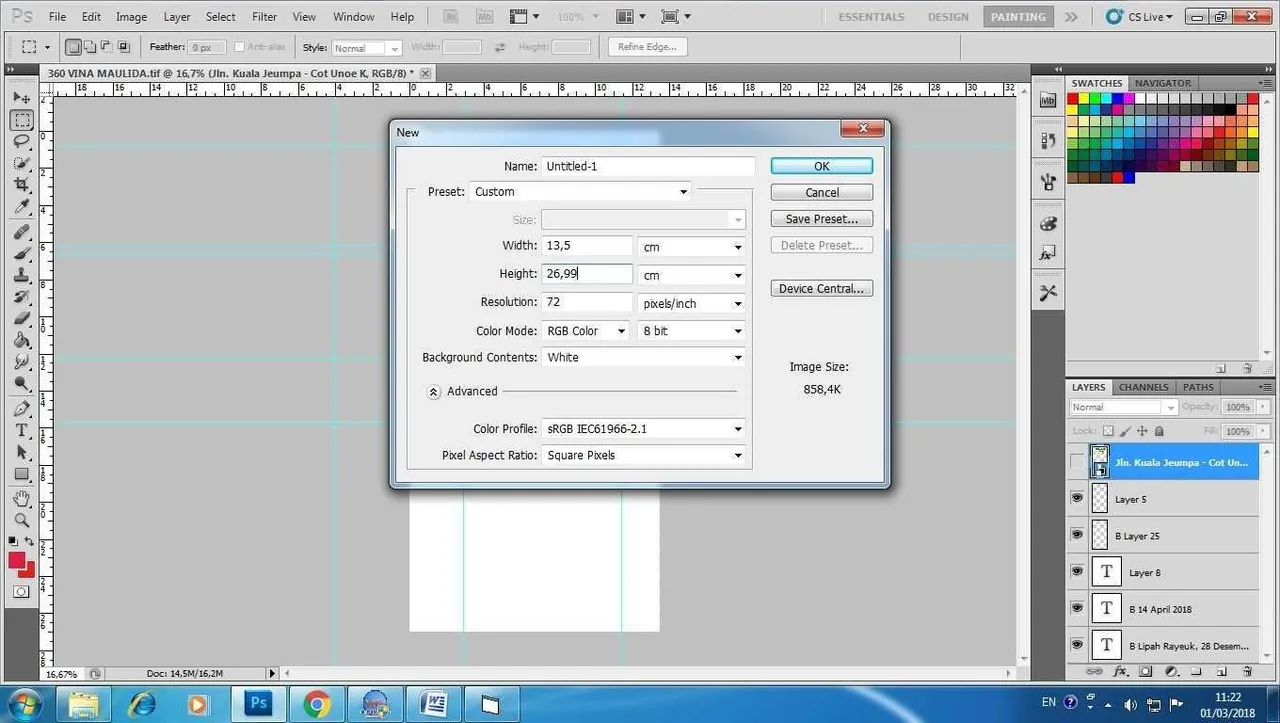The height and width of the screenshot is (723, 1280).
Task: Select the Hand tool
Action: coord(21,498)
